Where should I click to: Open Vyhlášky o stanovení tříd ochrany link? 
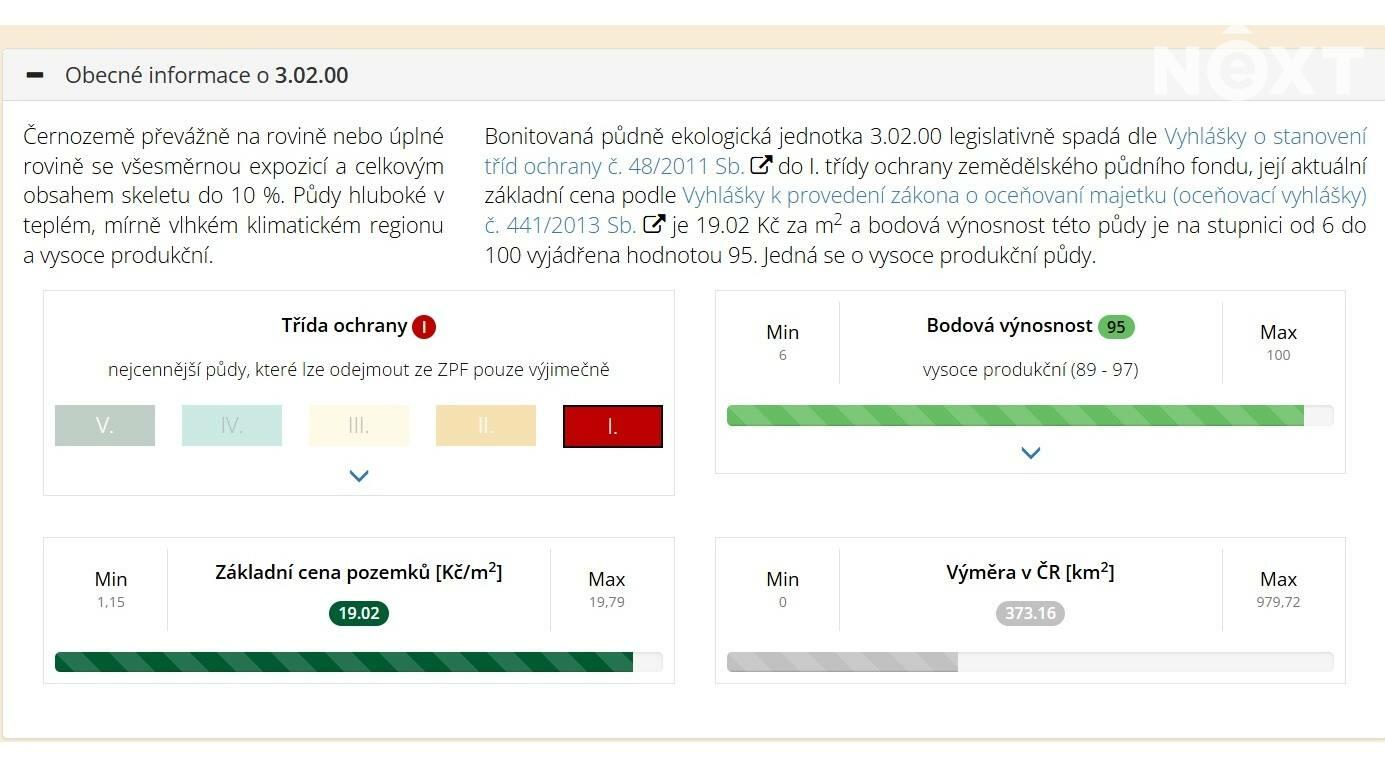[x=1264, y=136]
